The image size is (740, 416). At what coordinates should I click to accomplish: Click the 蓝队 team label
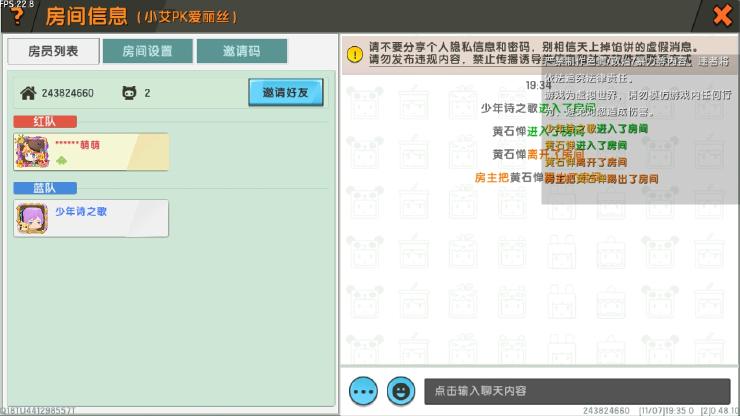tap(31, 188)
